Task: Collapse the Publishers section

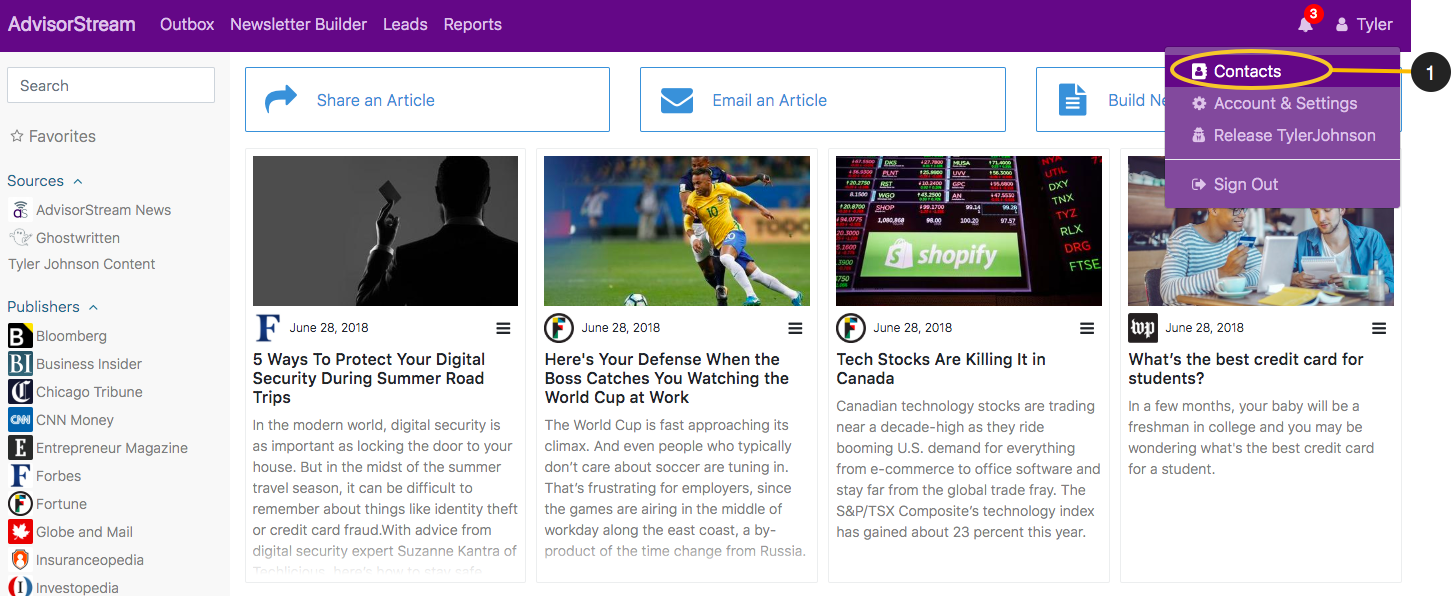Action: tap(53, 307)
